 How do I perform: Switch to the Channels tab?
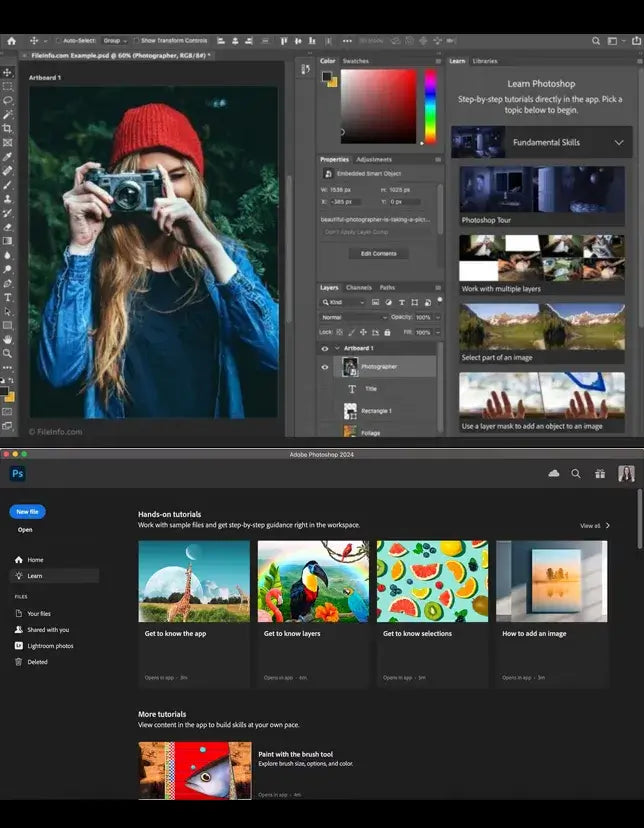pos(358,288)
